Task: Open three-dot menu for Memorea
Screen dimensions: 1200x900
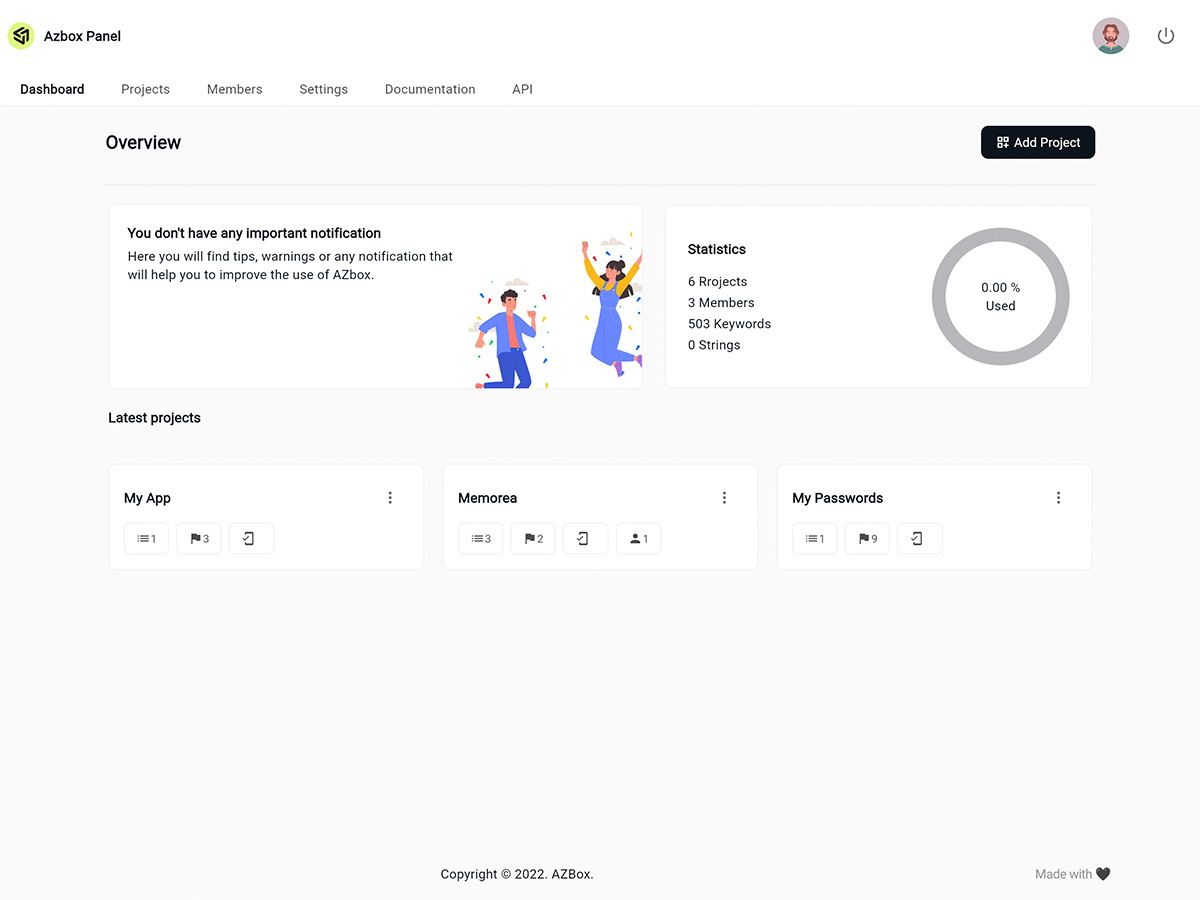Action: (x=724, y=498)
